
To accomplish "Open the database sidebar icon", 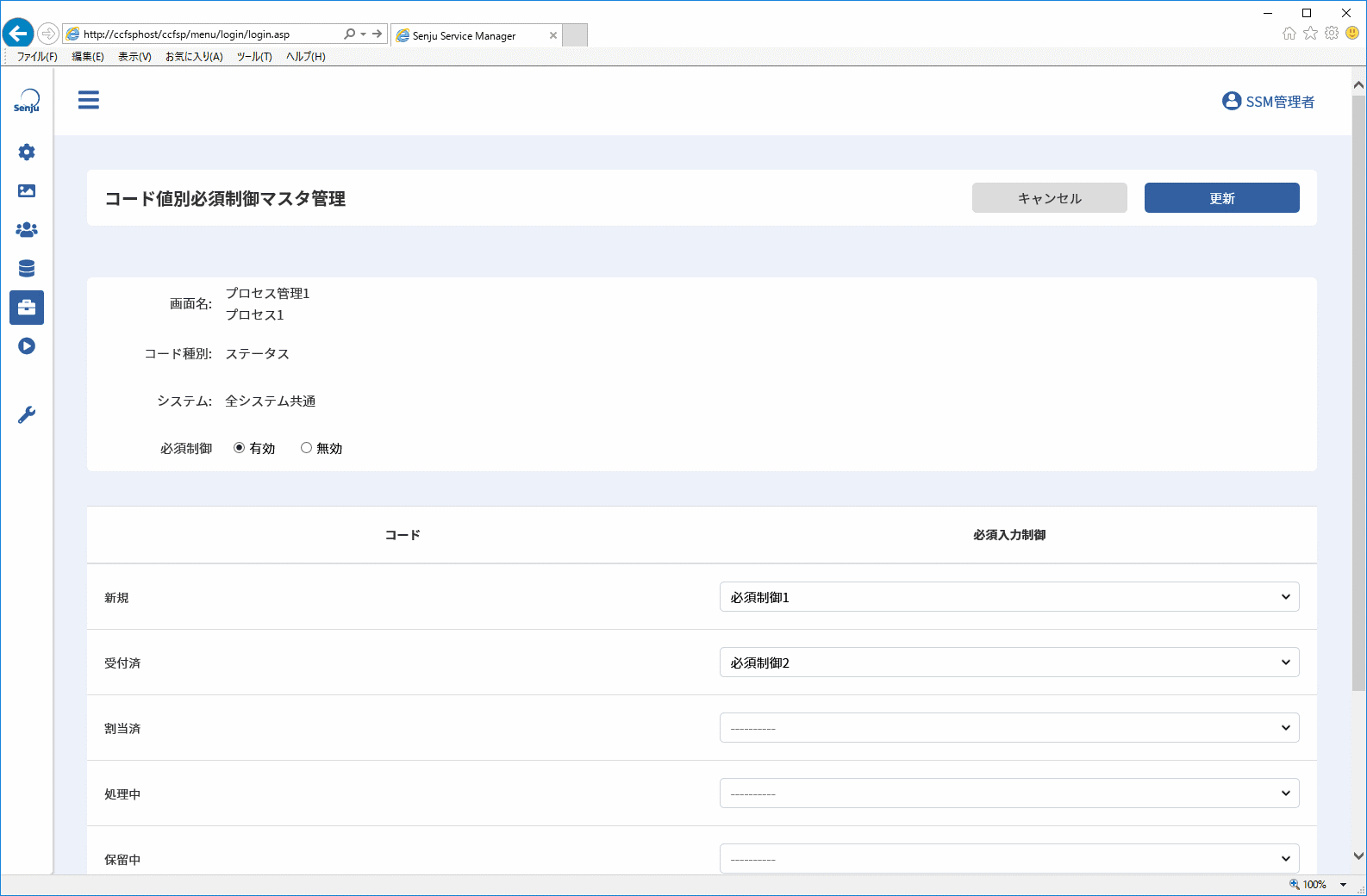I will click(x=27, y=269).
